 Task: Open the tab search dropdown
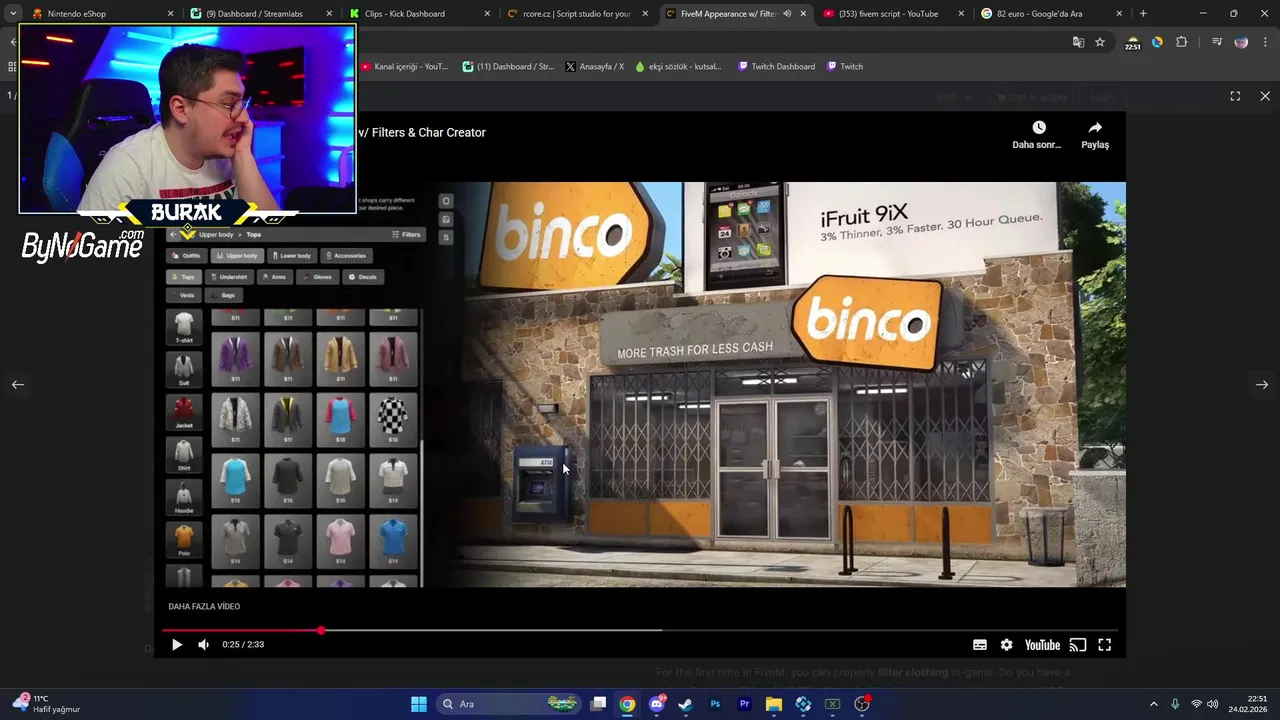tap(13, 14)
